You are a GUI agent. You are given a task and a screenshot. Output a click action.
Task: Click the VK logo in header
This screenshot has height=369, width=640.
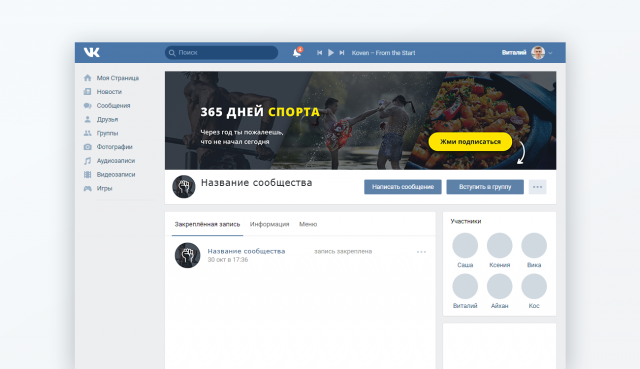92,52
